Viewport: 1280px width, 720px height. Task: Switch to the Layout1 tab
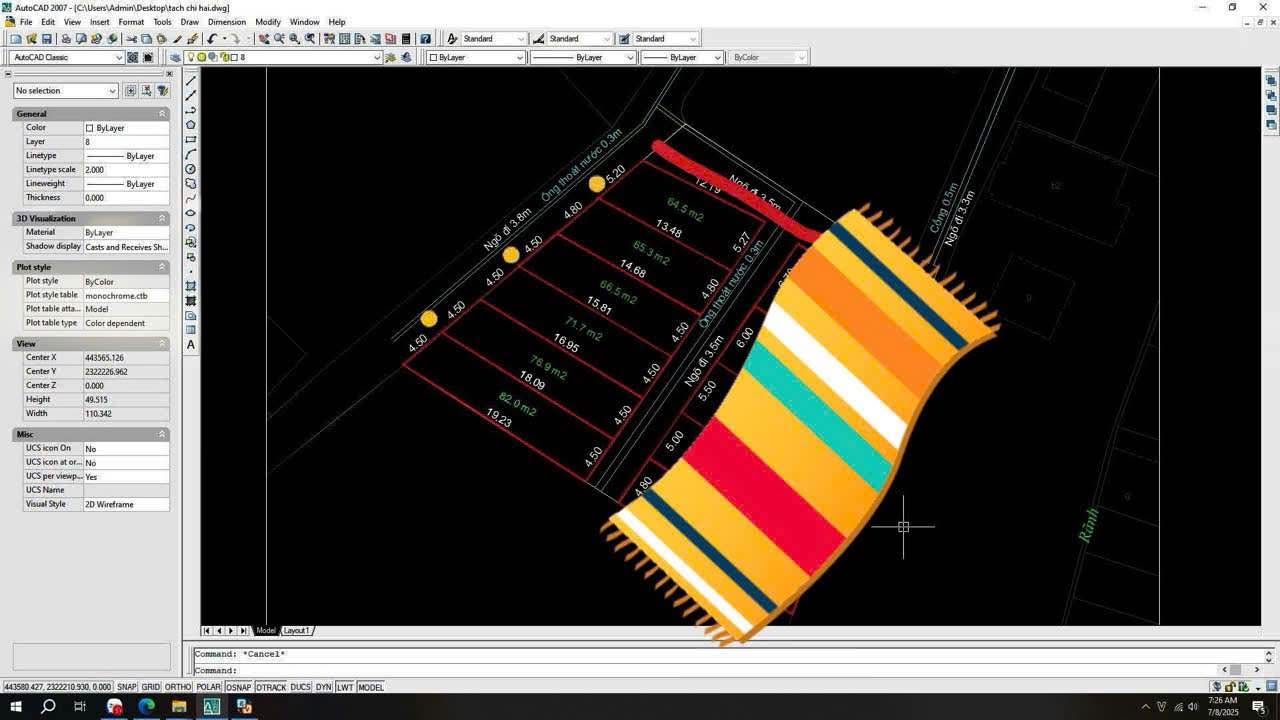(x=297, y=631)
